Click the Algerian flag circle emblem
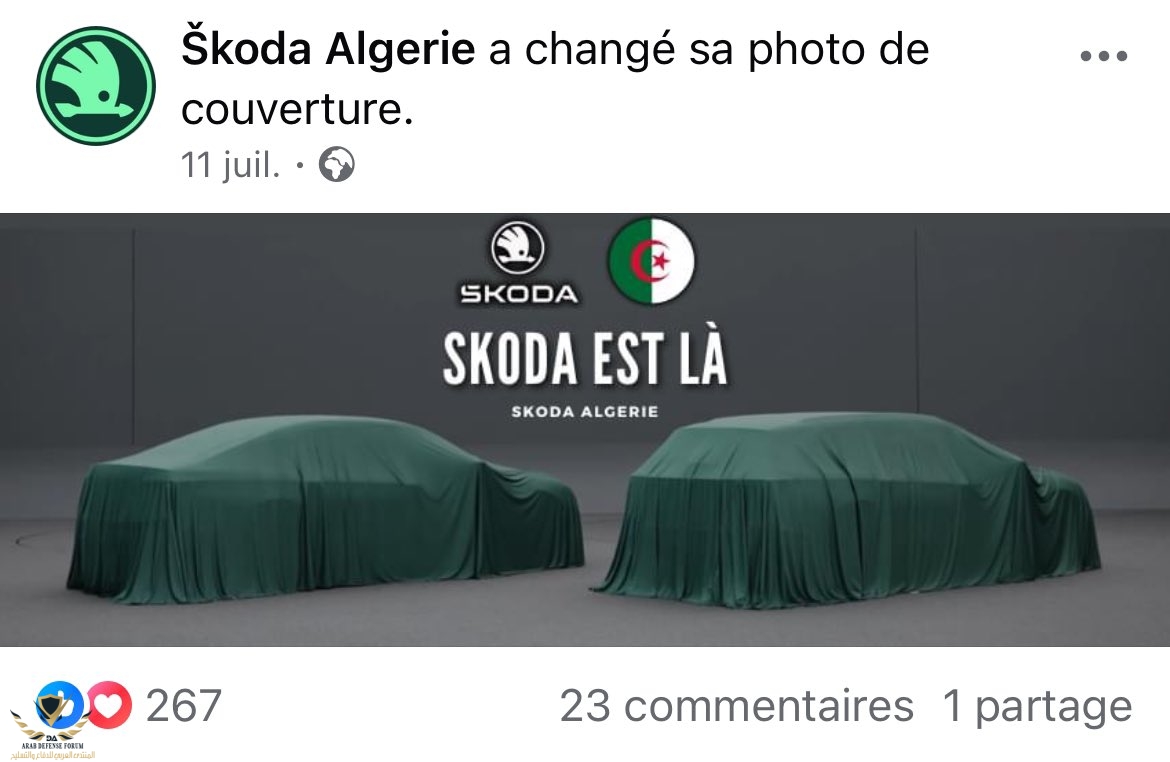The image size is (1170, 762). (651, 261)
